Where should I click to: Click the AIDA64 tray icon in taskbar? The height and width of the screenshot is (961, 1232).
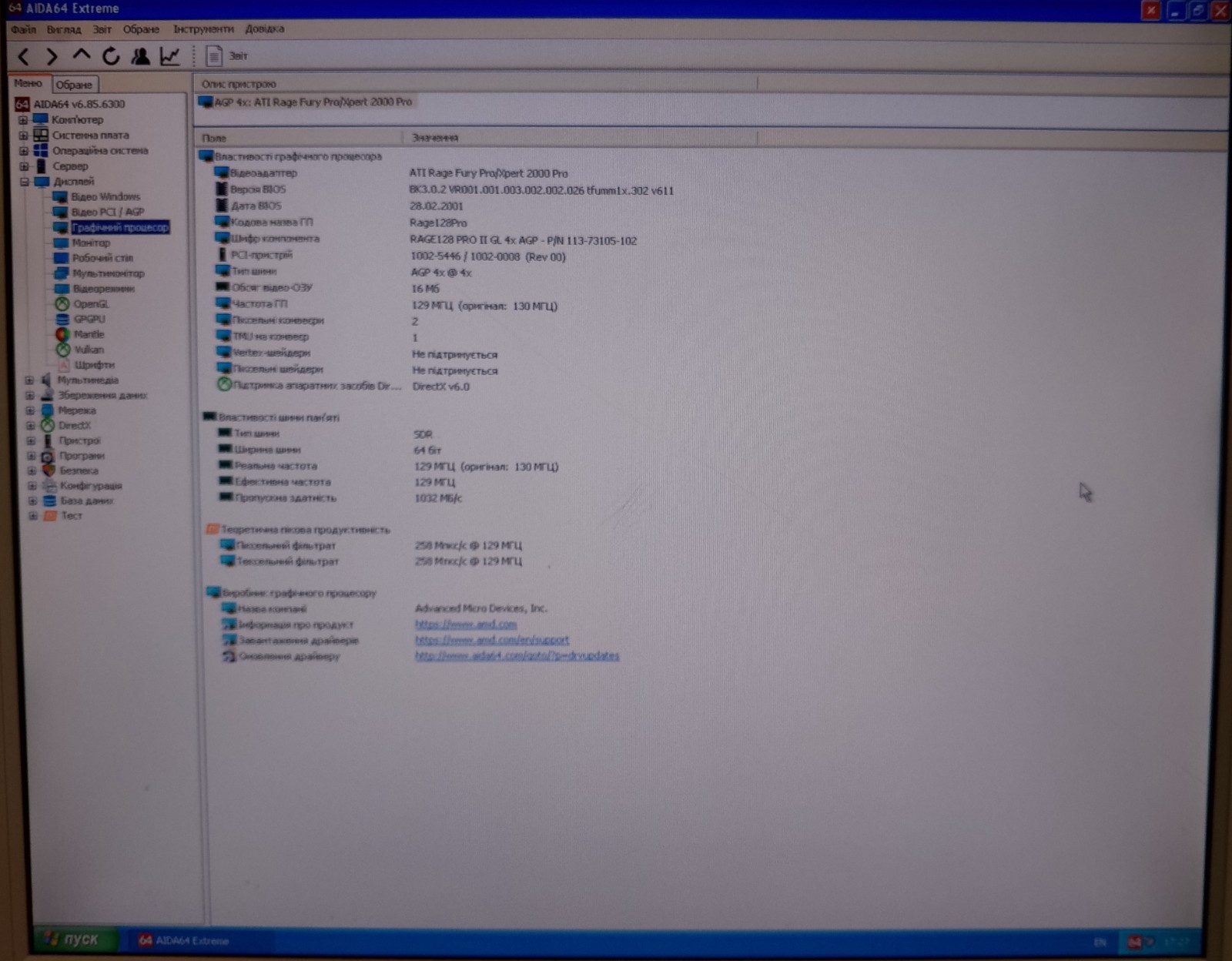(x=1136, y=942)
